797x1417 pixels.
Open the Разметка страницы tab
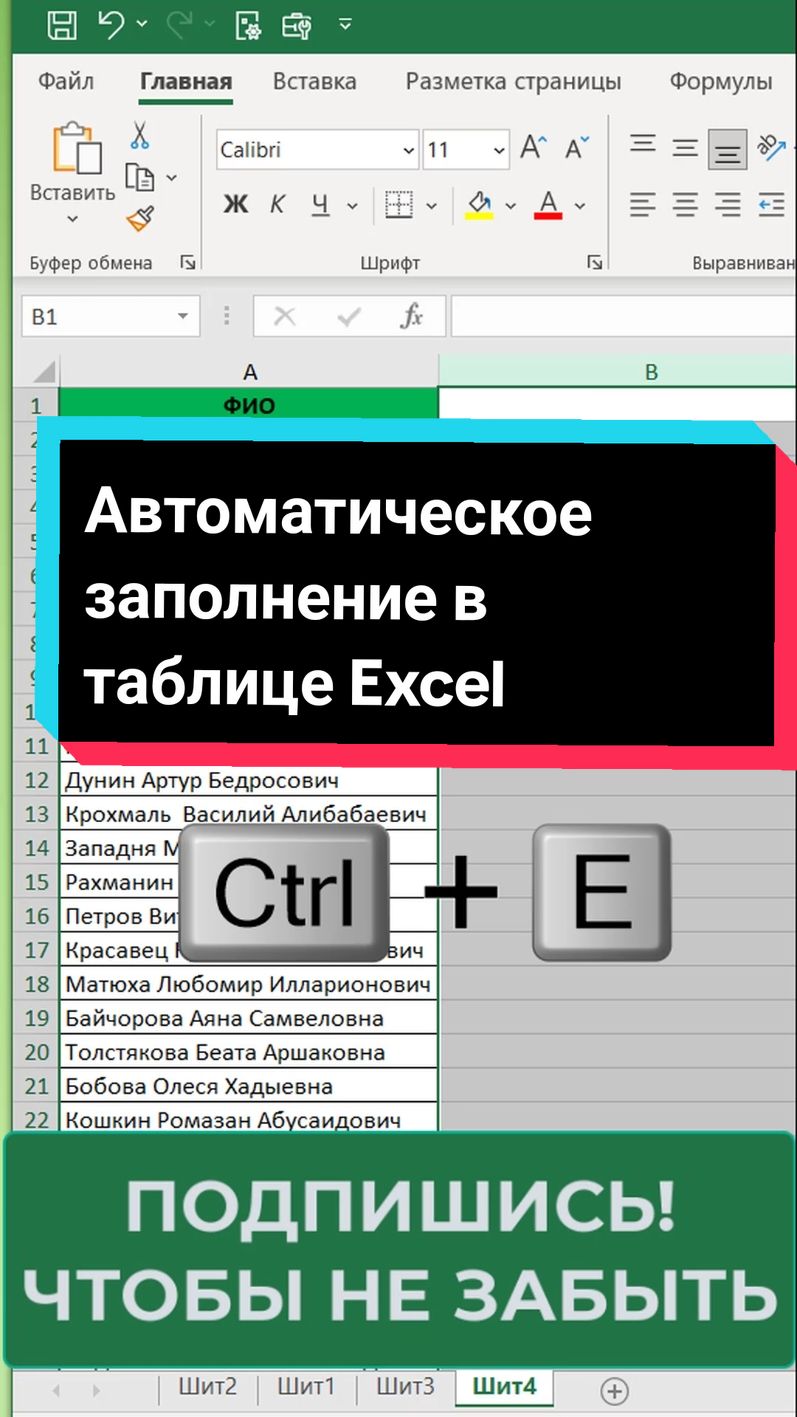pyautogui.click(x=513, y=82)
